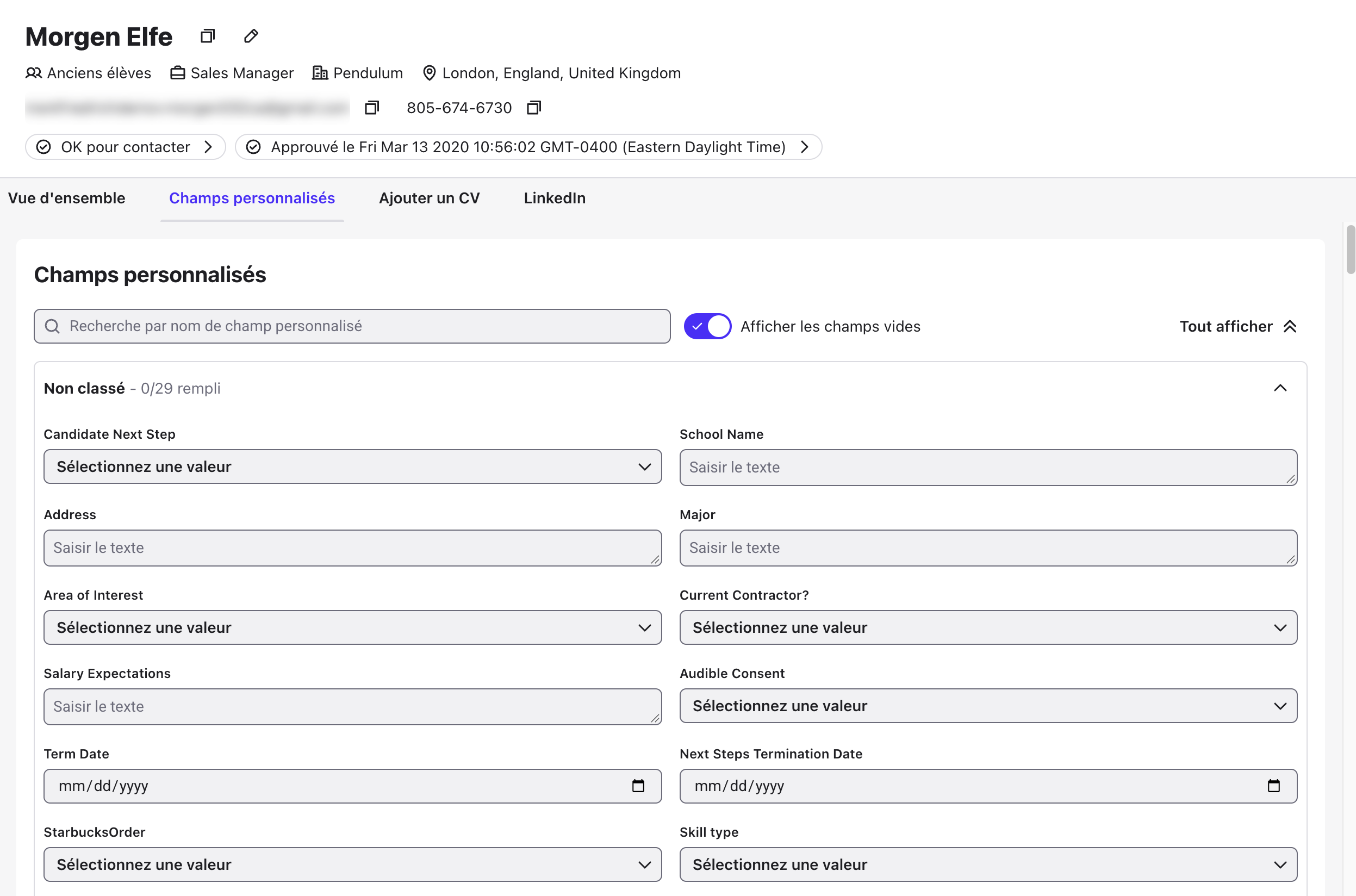The image size is (1356, 896).
Task: Click checkmark icon in Approuvé badge
Action: click(253, 147)
